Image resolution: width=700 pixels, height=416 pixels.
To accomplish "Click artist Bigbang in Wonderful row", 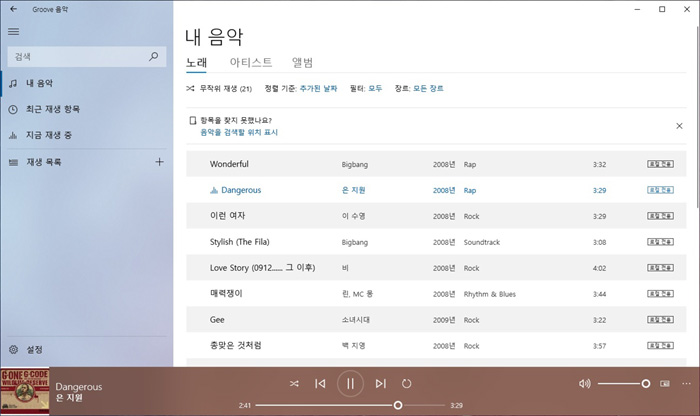I will pos(355,164).
